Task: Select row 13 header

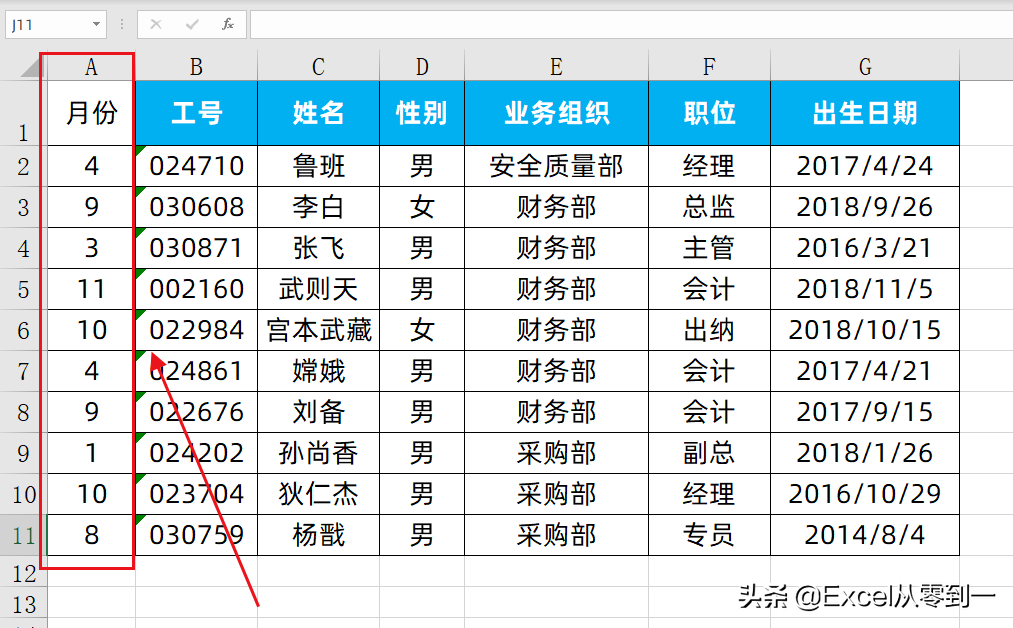Action: (23, 604)
